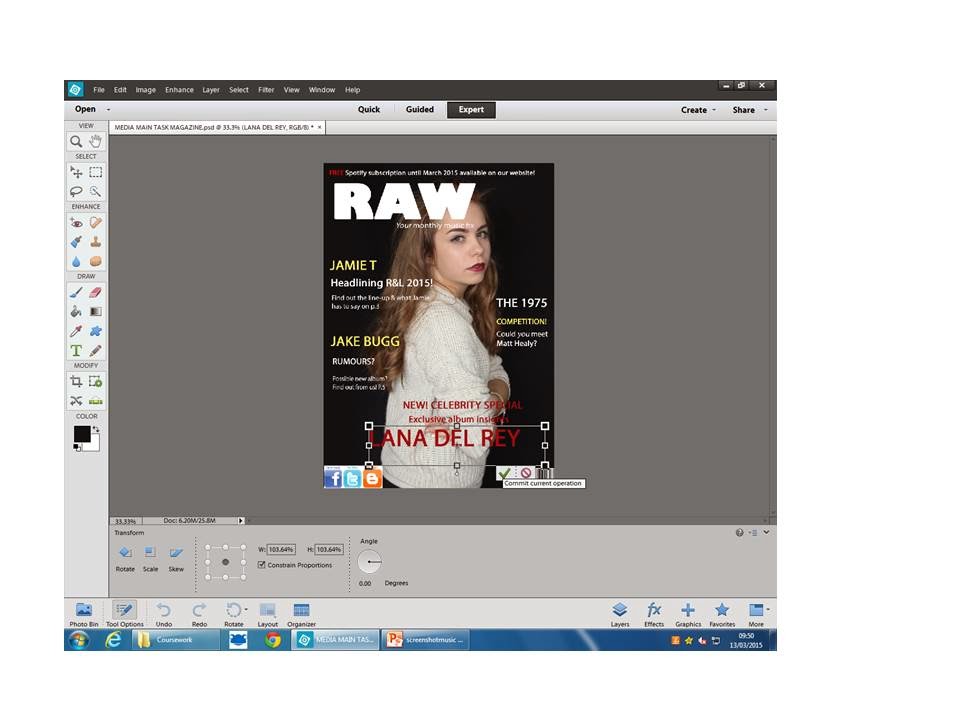Click the Undo button
Image resolution: width=960 pixels, height=720 pixels.
(x=163, y=614)
